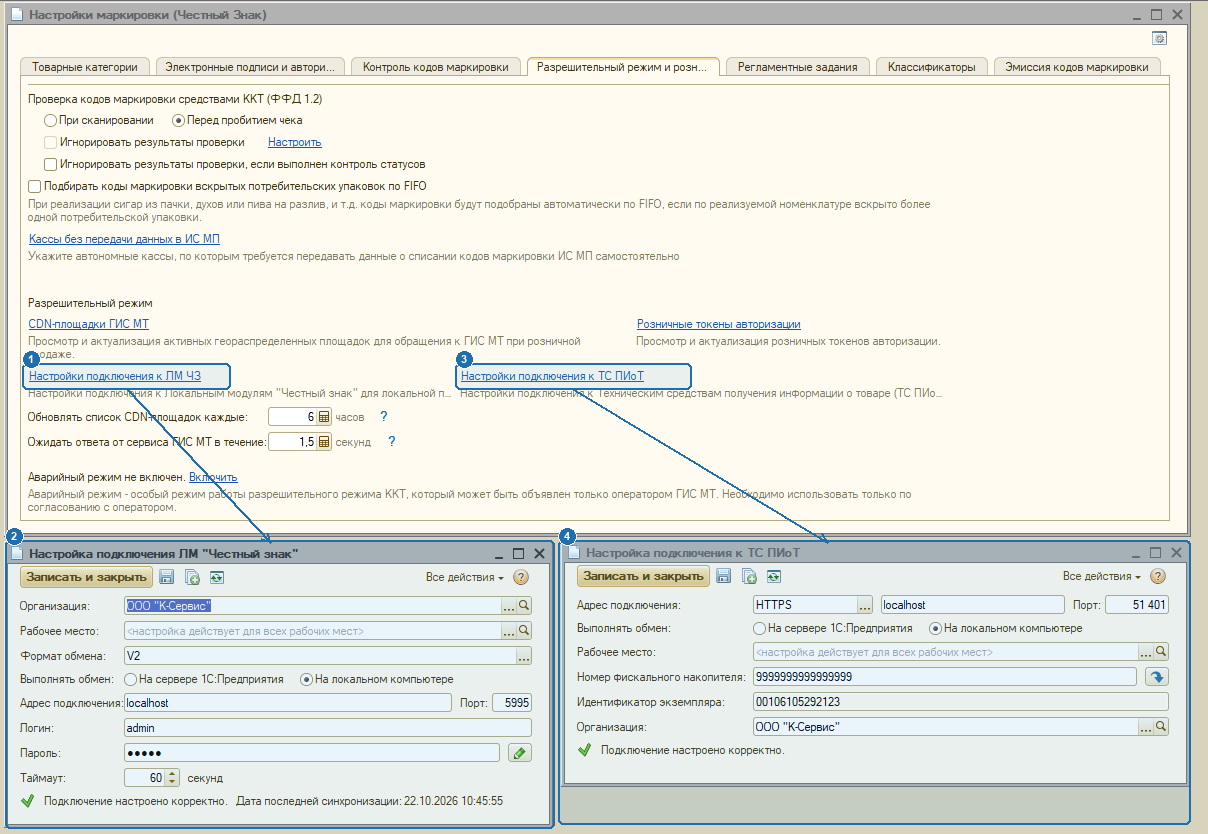
Task: Click "Записать и закрыть" in the ТС ПИоТ window
Action: (644, 576)
